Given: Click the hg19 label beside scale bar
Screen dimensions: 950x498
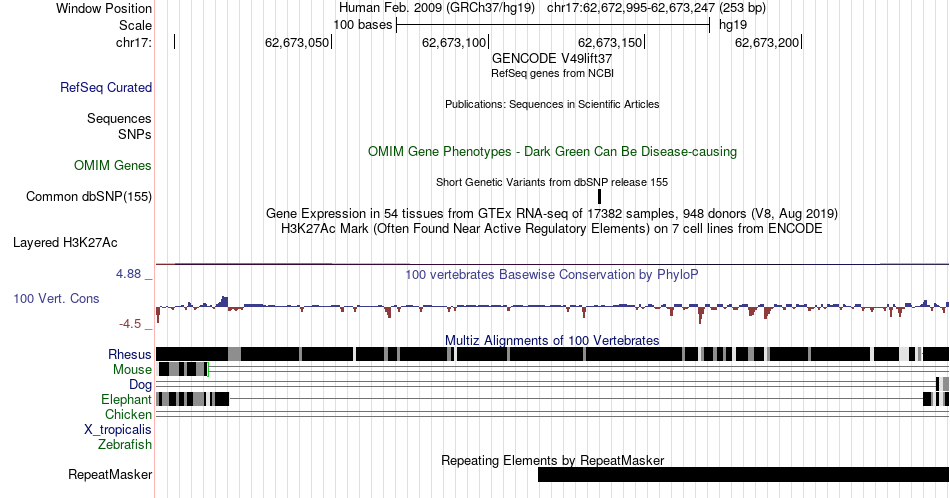Looking at the screenshot, I should 733,25.
